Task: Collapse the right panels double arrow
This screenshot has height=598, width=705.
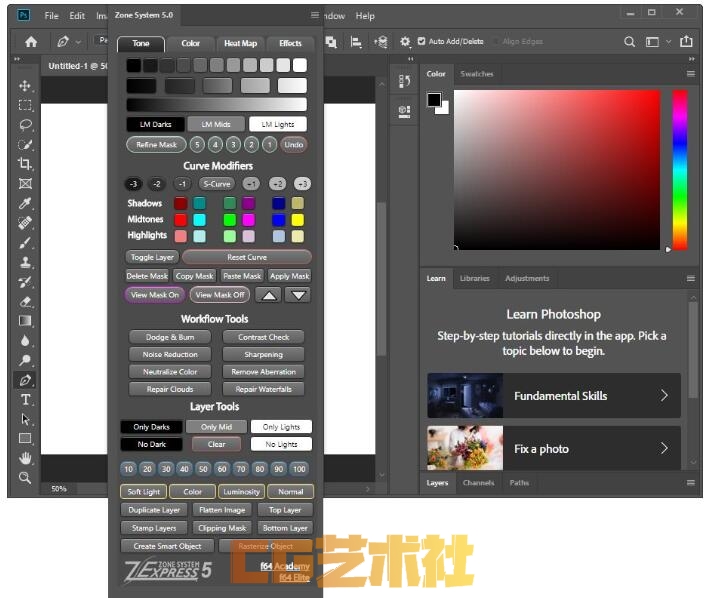Action: (692, 59)
